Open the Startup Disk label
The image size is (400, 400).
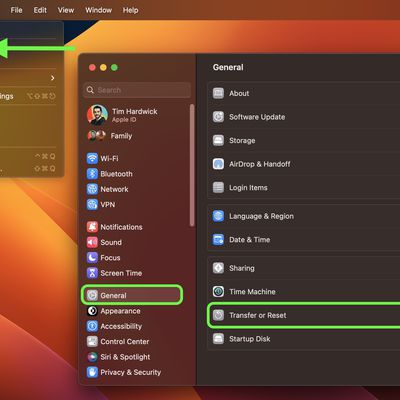[250, 339]
